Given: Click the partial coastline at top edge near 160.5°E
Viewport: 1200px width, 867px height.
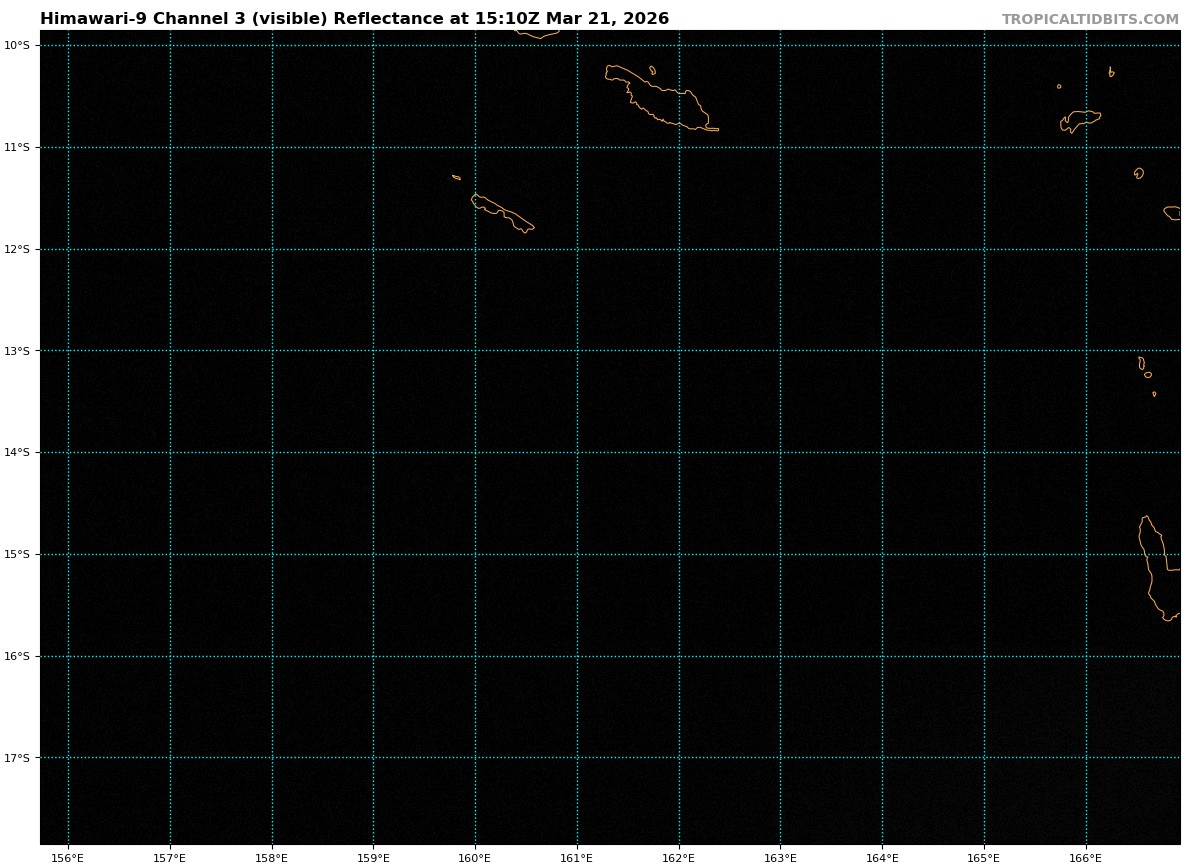Looking at the screenshot, I should point(537,34).
